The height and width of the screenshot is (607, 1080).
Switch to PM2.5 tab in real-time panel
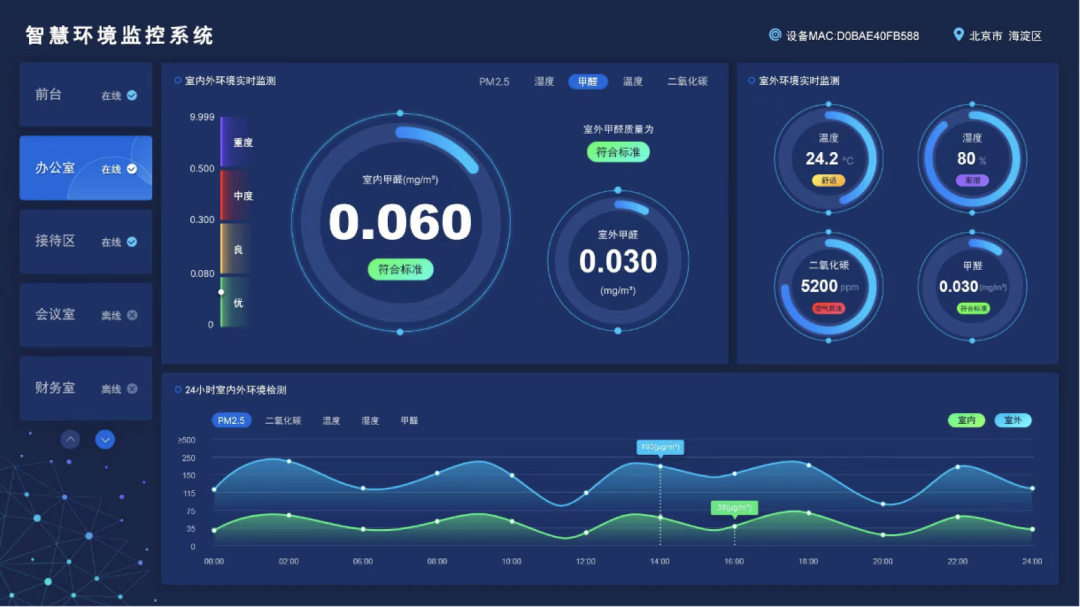click(494, 82)
